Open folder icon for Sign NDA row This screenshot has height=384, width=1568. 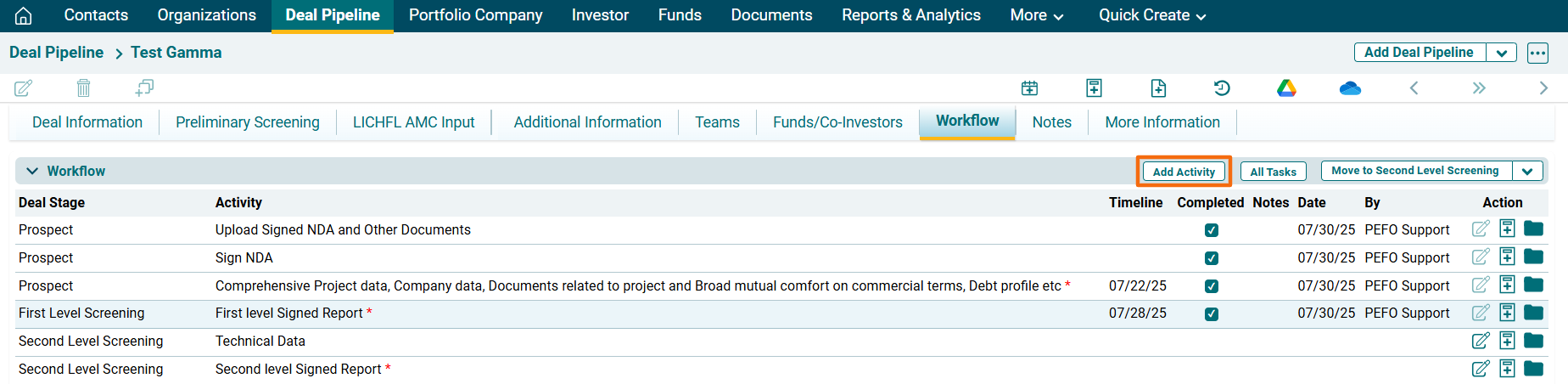click(1533, 257)
